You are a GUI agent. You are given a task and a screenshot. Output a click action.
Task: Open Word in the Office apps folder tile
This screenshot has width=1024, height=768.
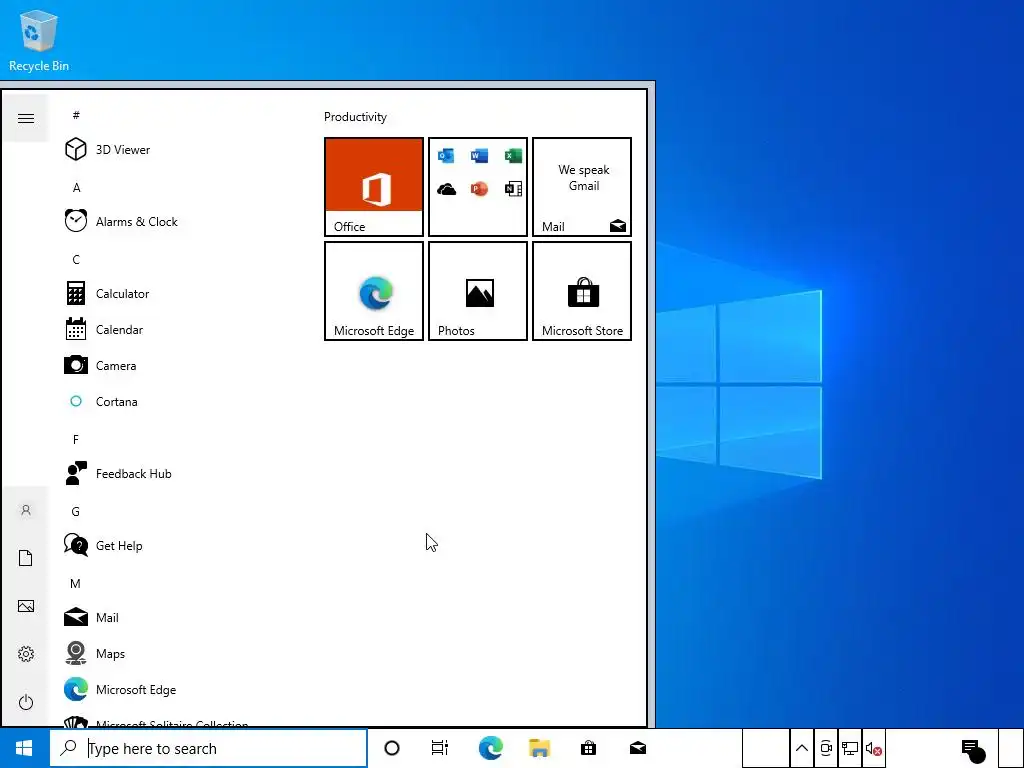click(479, 155)
